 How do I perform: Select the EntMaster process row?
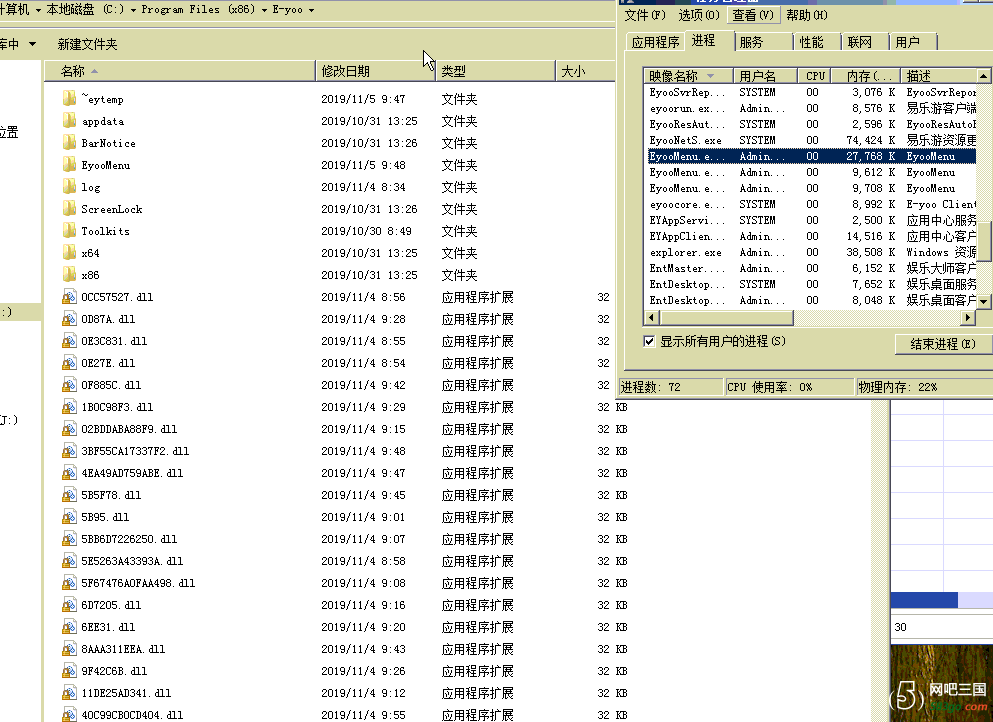812,269
